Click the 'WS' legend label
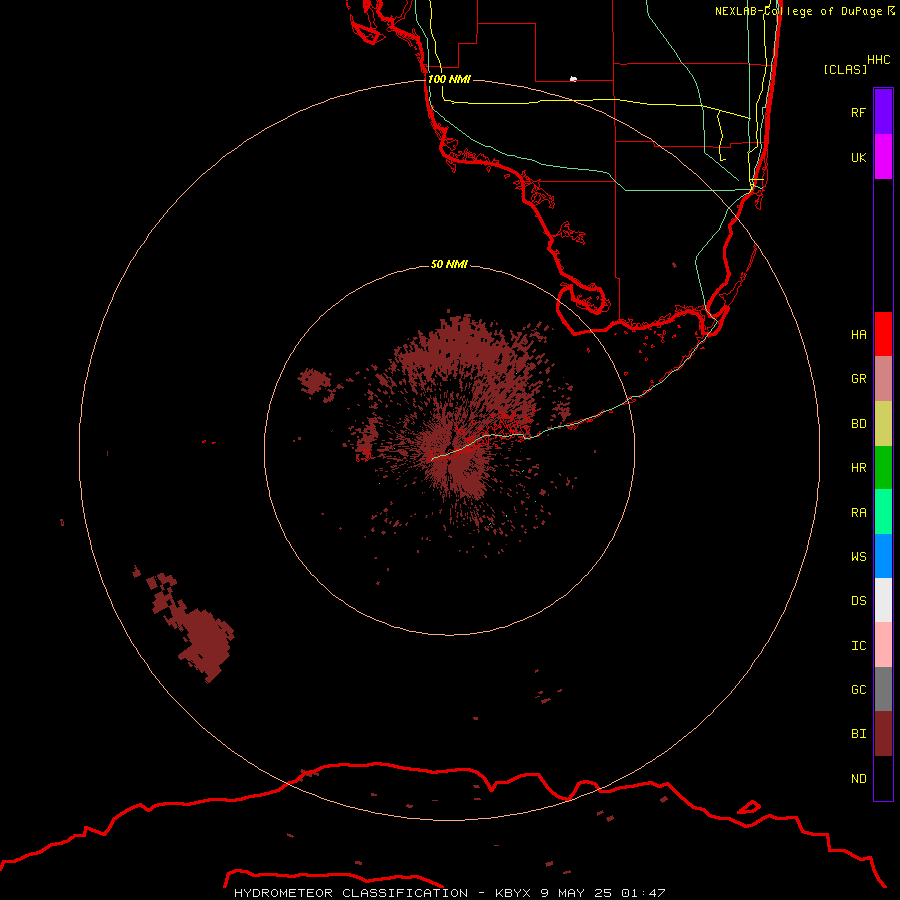The height and width of the screenshot is (900, 900). pyautogui.click(x=859, y=556)
